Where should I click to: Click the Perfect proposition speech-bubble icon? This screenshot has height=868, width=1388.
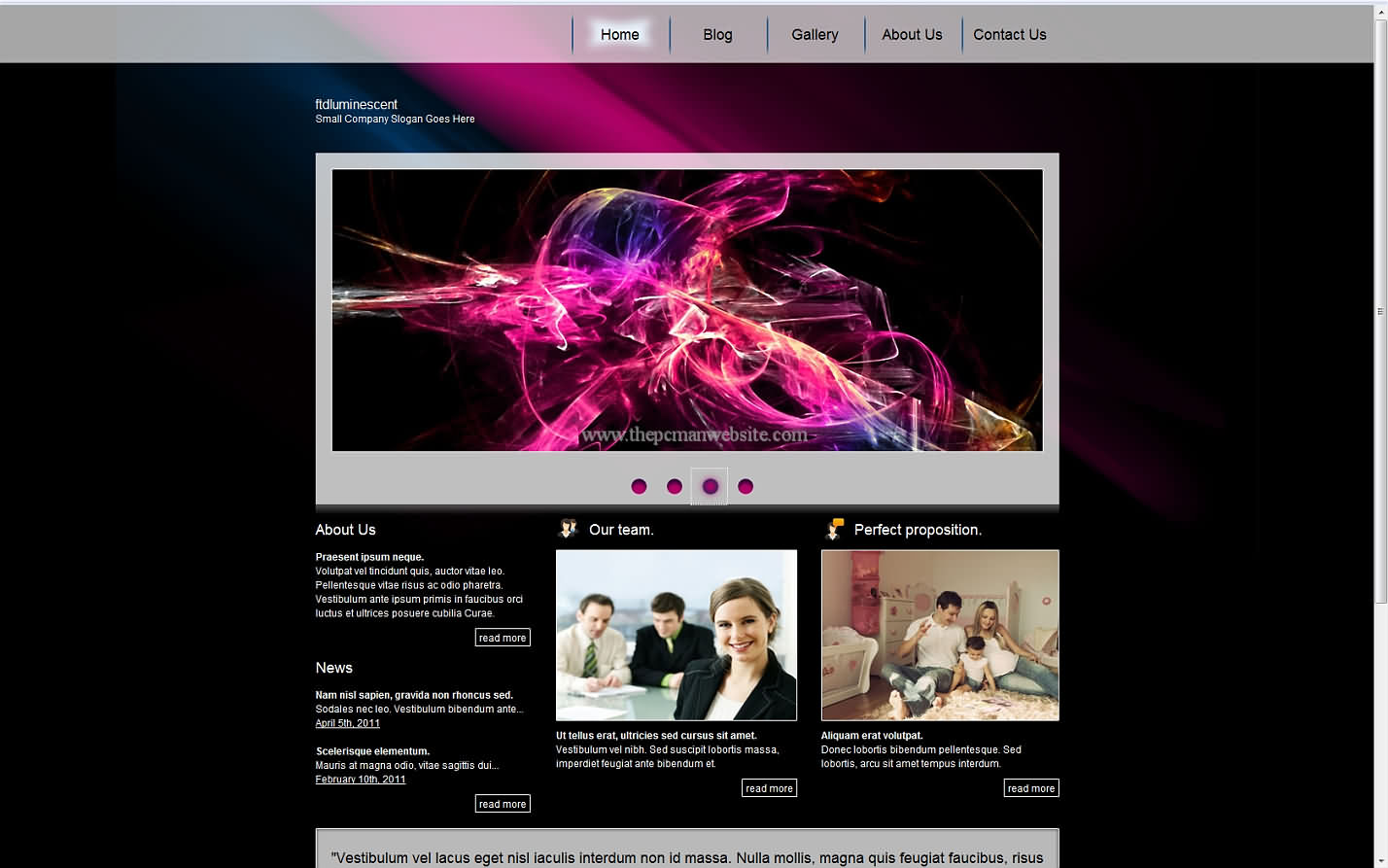click(834, 529)
